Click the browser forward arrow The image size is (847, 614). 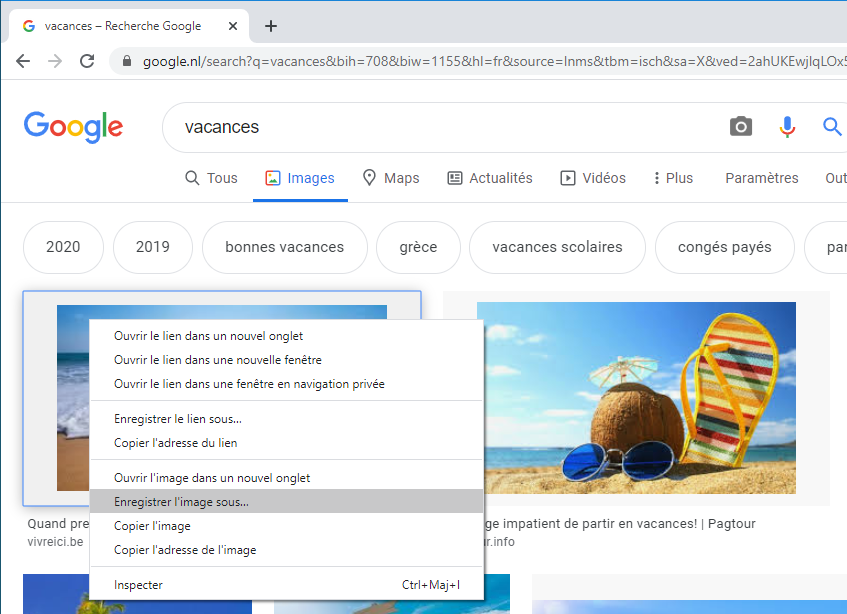(55, 61)
